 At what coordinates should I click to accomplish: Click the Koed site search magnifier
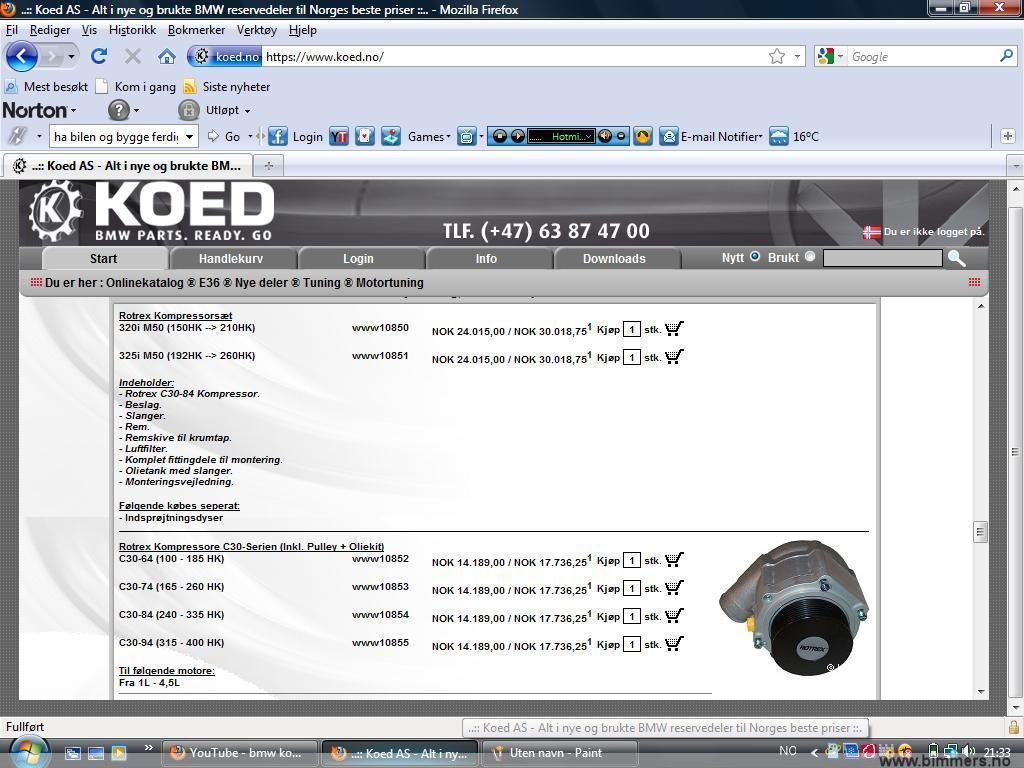pyautogui.click(x=957, y=259)
